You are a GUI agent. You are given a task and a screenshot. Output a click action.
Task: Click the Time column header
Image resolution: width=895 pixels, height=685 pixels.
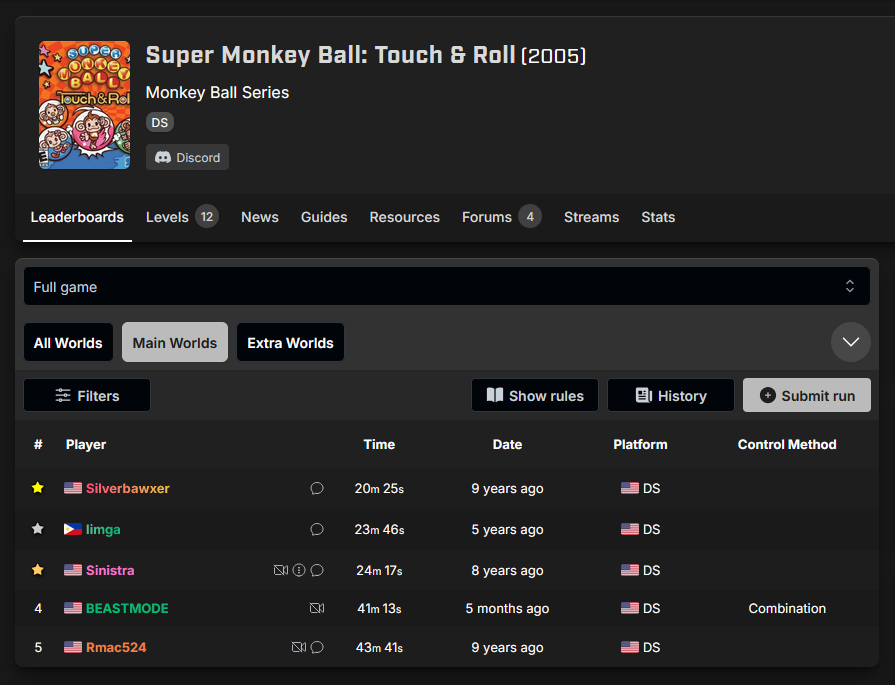[379, 445]
